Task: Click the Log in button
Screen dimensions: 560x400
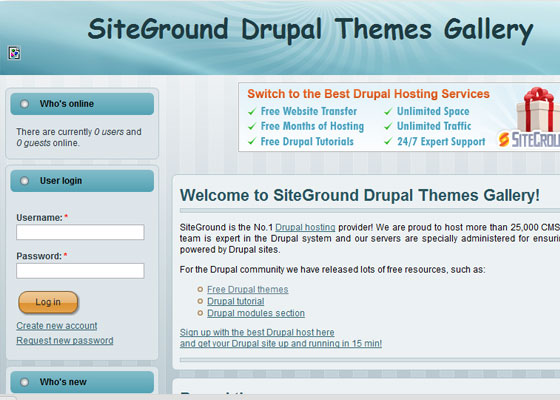Action: 48,302
